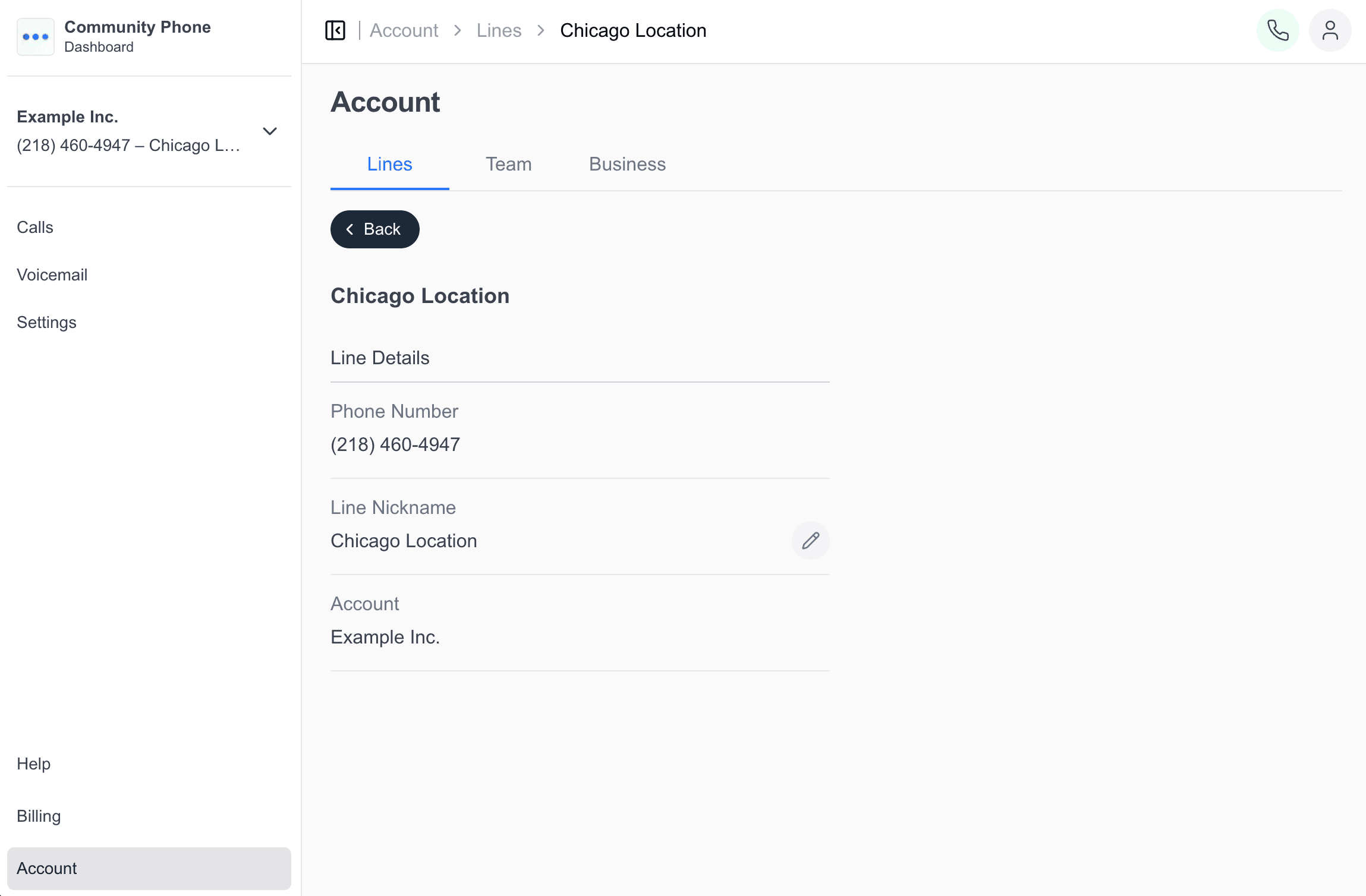Click the Community Phone logo icon
Viewport: 1366px width, 896px height.
coord(36,37)
